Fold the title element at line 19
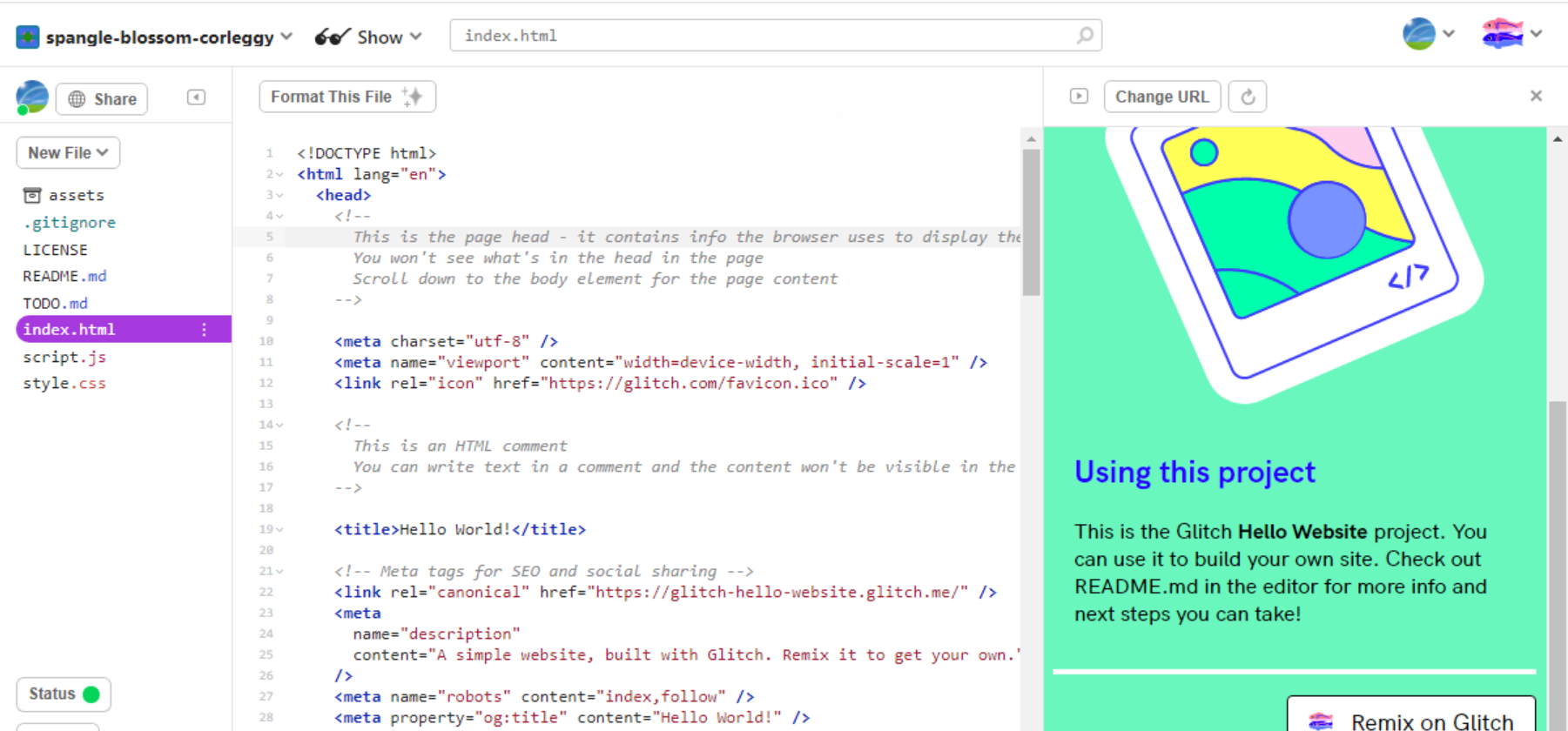This screenshot has width=1568, height=731. pyautogui.click(x=279, y=530)
